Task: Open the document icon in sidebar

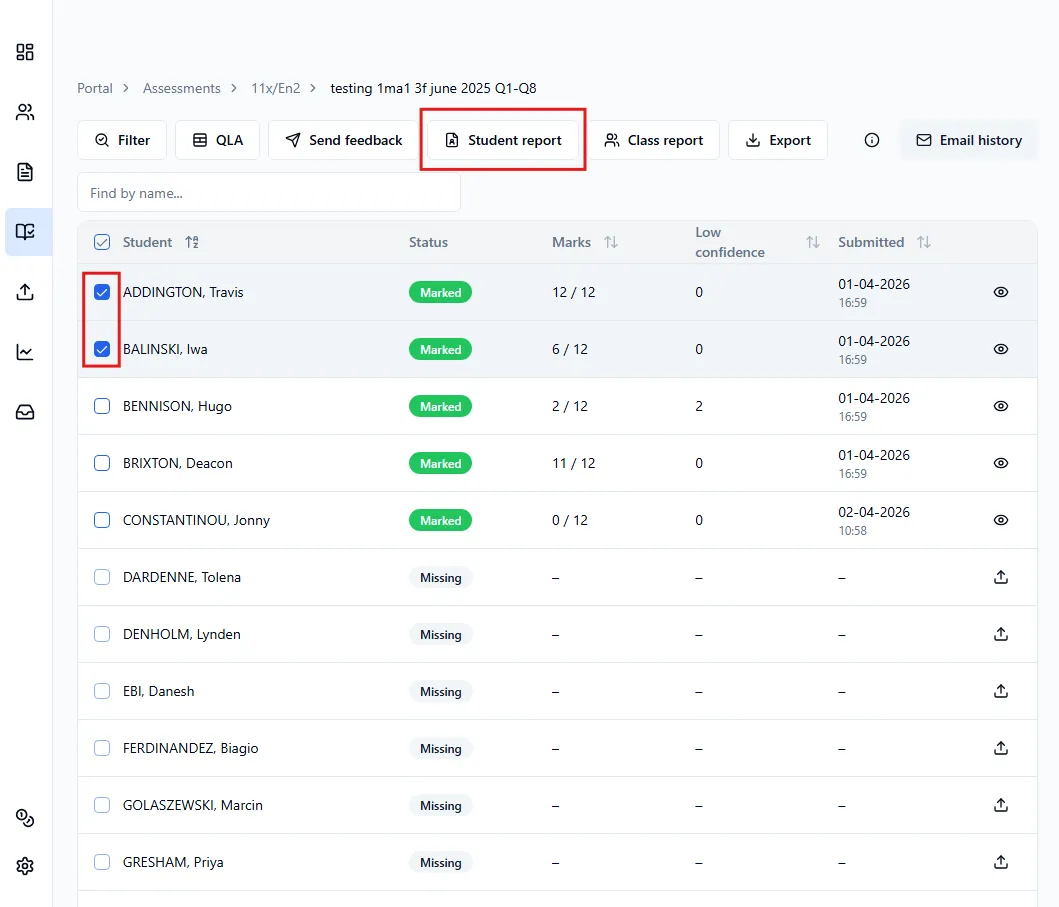Action: pyautogui.click(x=25, y=172)
